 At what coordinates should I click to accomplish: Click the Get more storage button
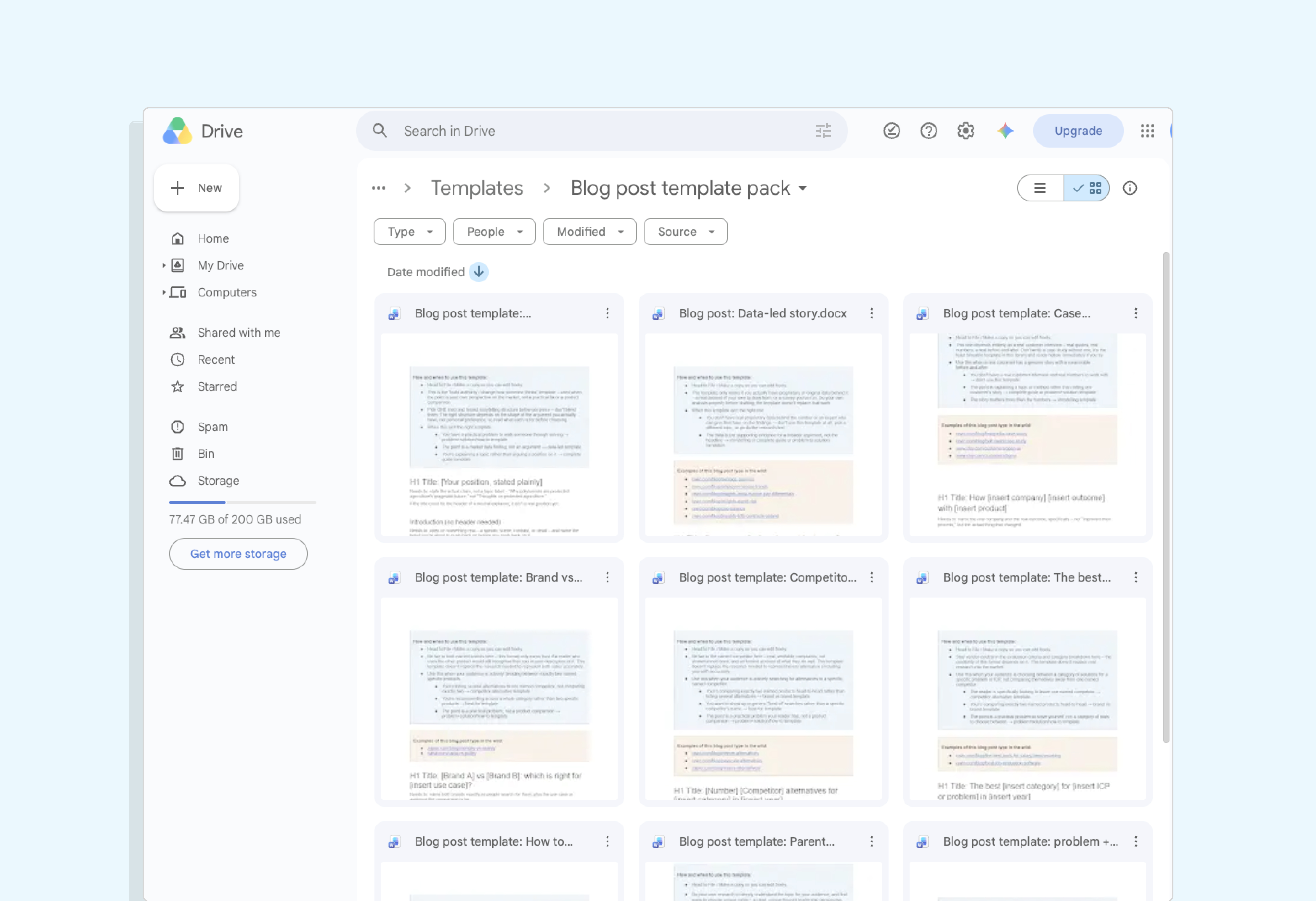coord(238,553)
